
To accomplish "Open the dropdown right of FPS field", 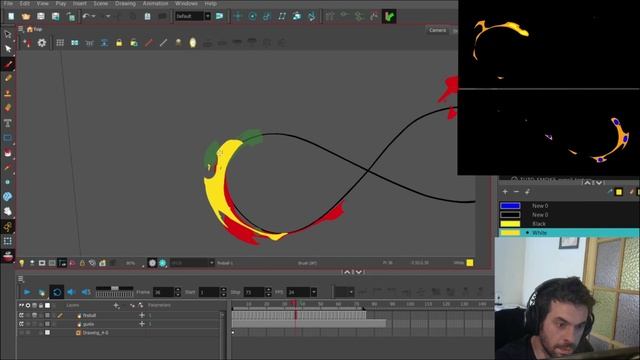I will [x=344, y=292].
